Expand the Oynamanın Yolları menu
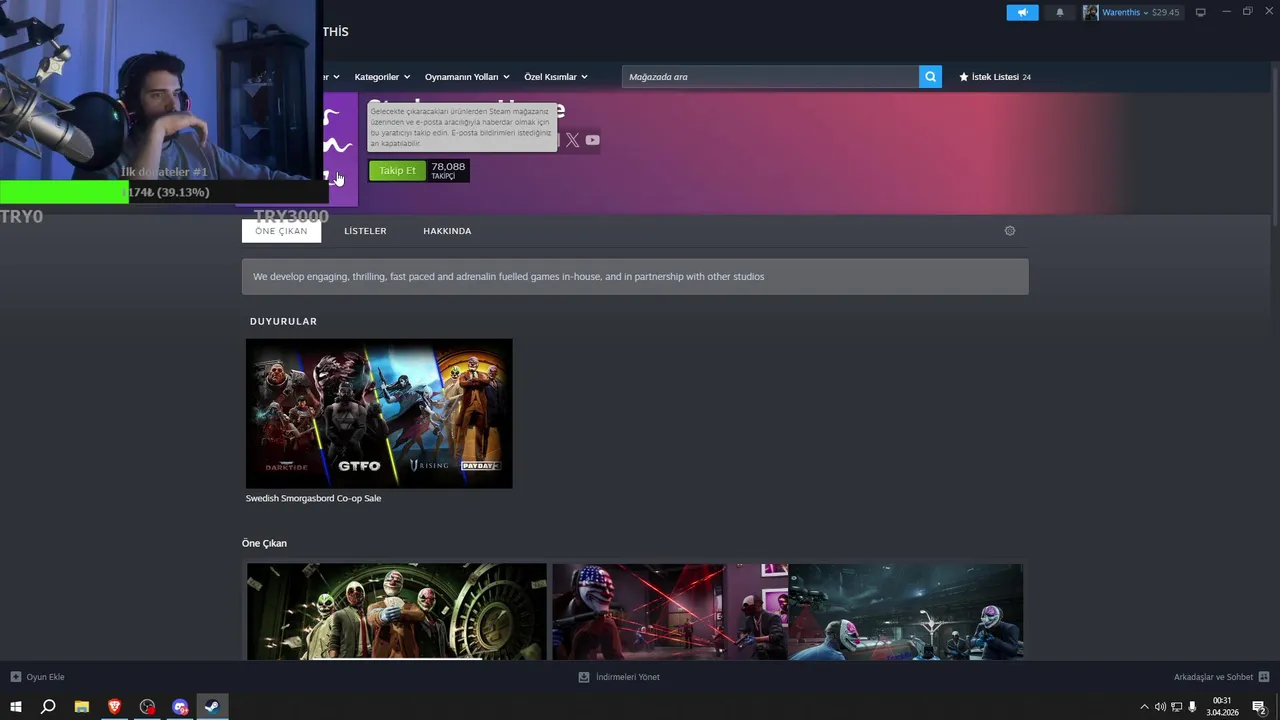The image size is (1280, 720). tap(467, 77)
